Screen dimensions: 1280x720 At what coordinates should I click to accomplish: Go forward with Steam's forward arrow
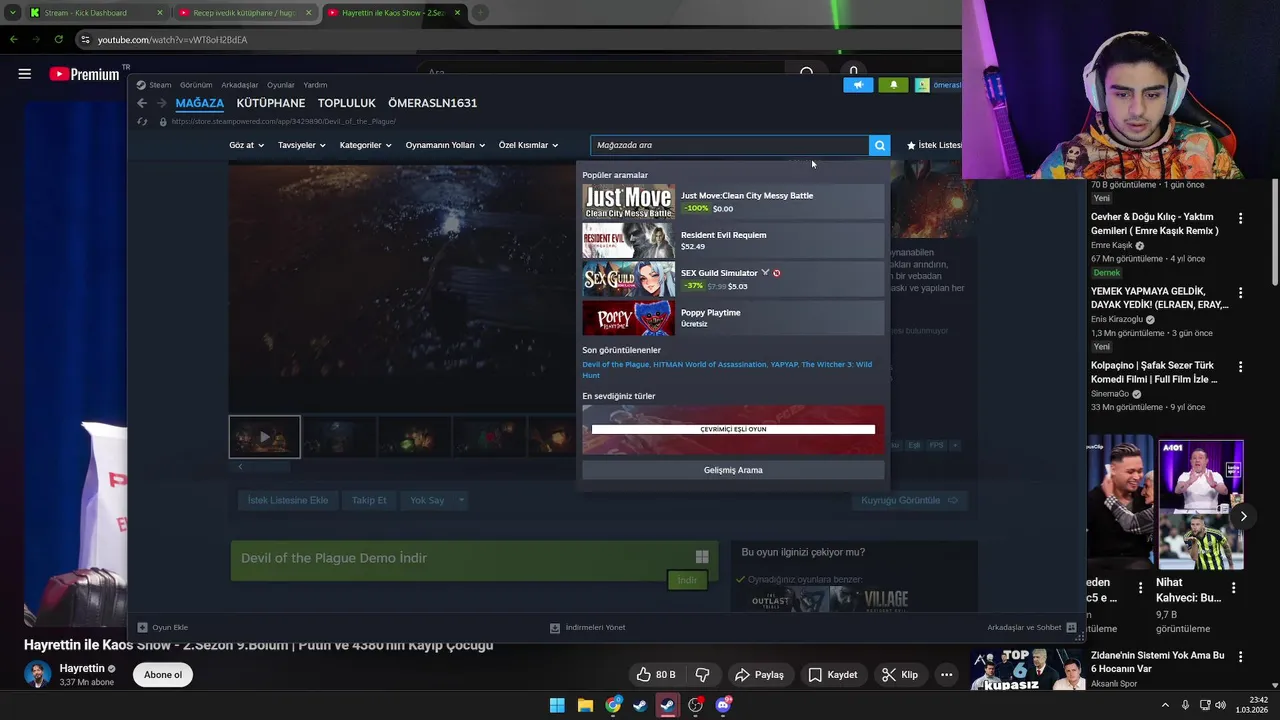coord(160,103)
